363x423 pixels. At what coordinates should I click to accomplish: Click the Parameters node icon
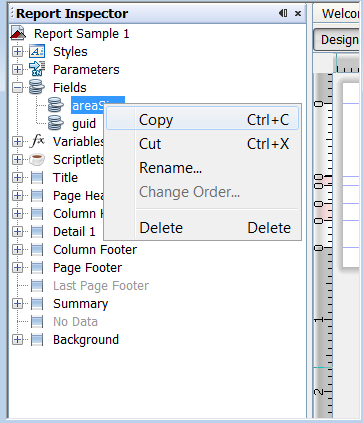[37, 69]
